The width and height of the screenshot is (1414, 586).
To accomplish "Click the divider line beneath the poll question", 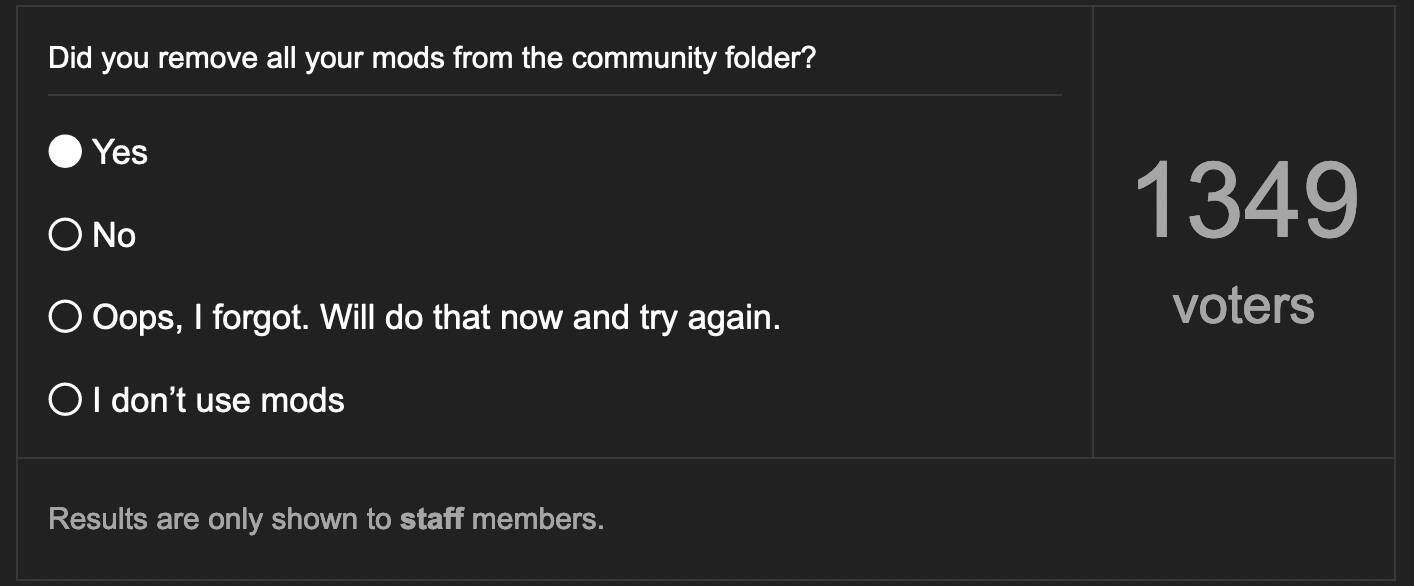I will click(555, 95).
